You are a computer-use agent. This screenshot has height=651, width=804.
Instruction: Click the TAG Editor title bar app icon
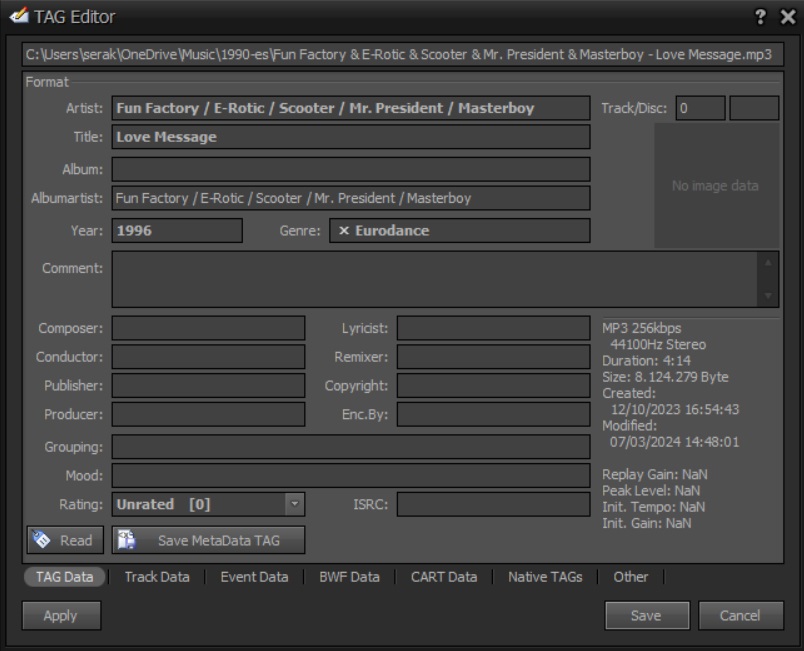coord(19,17)
